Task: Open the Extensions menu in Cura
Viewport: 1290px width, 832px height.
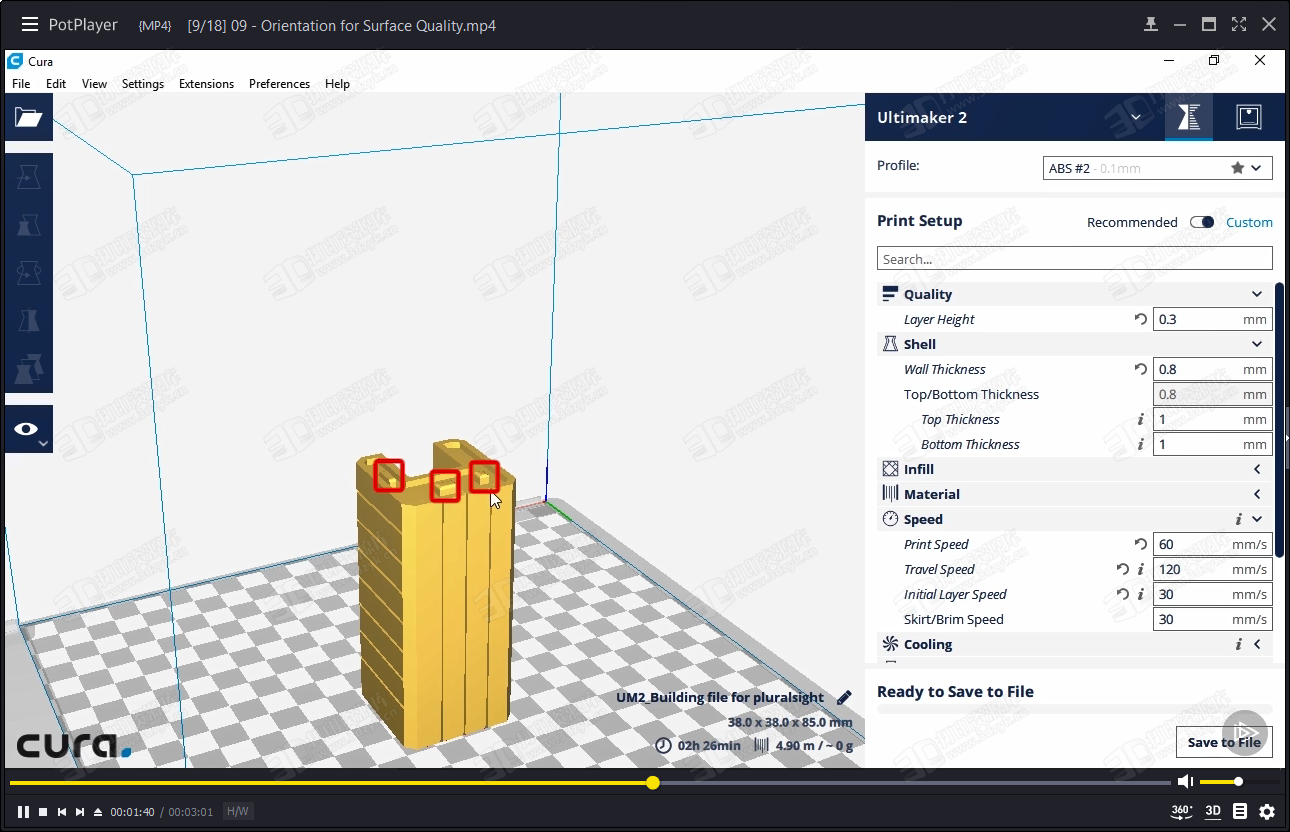Action: tap(206, 84)
